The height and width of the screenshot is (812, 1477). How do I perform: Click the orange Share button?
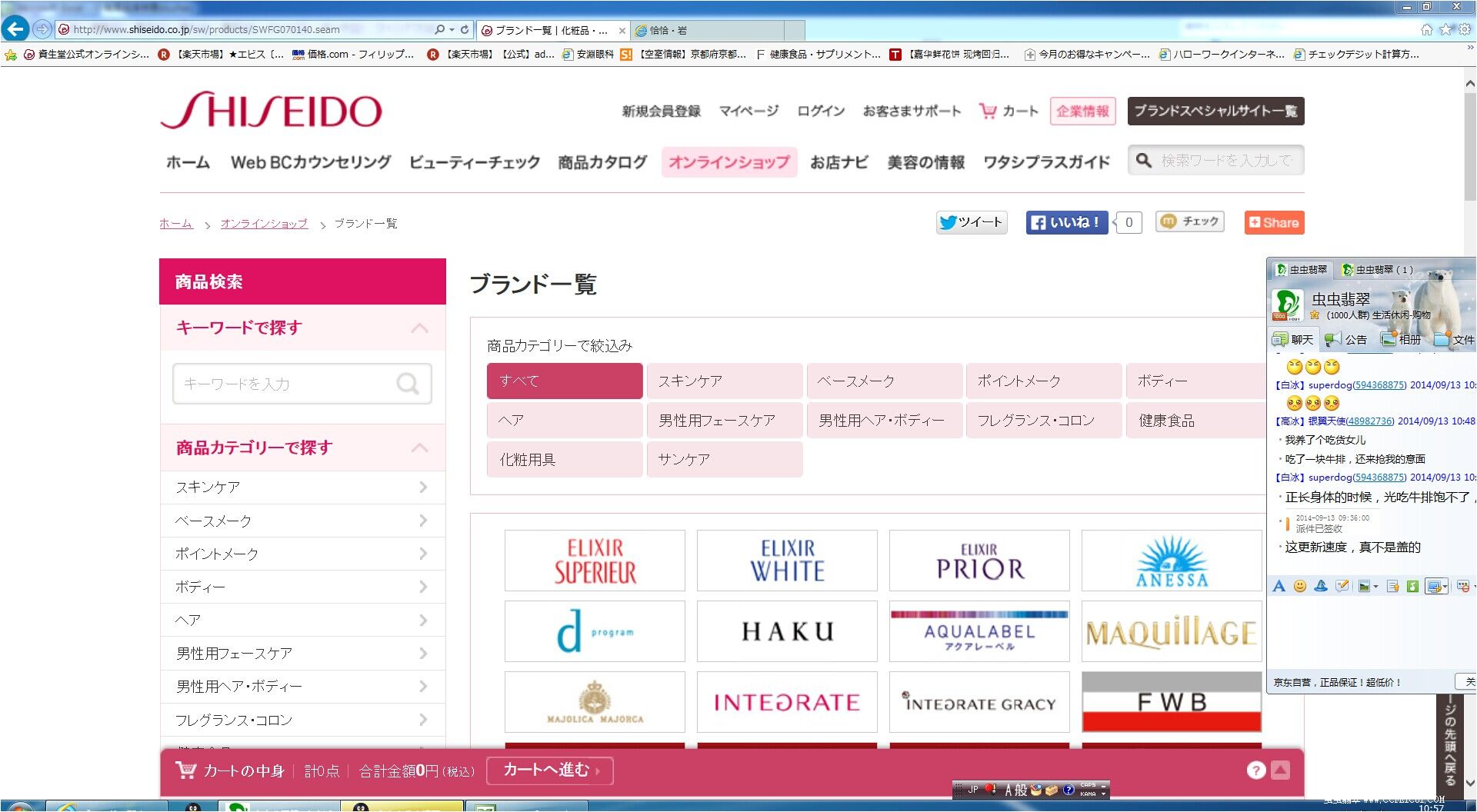[1274, 222]
